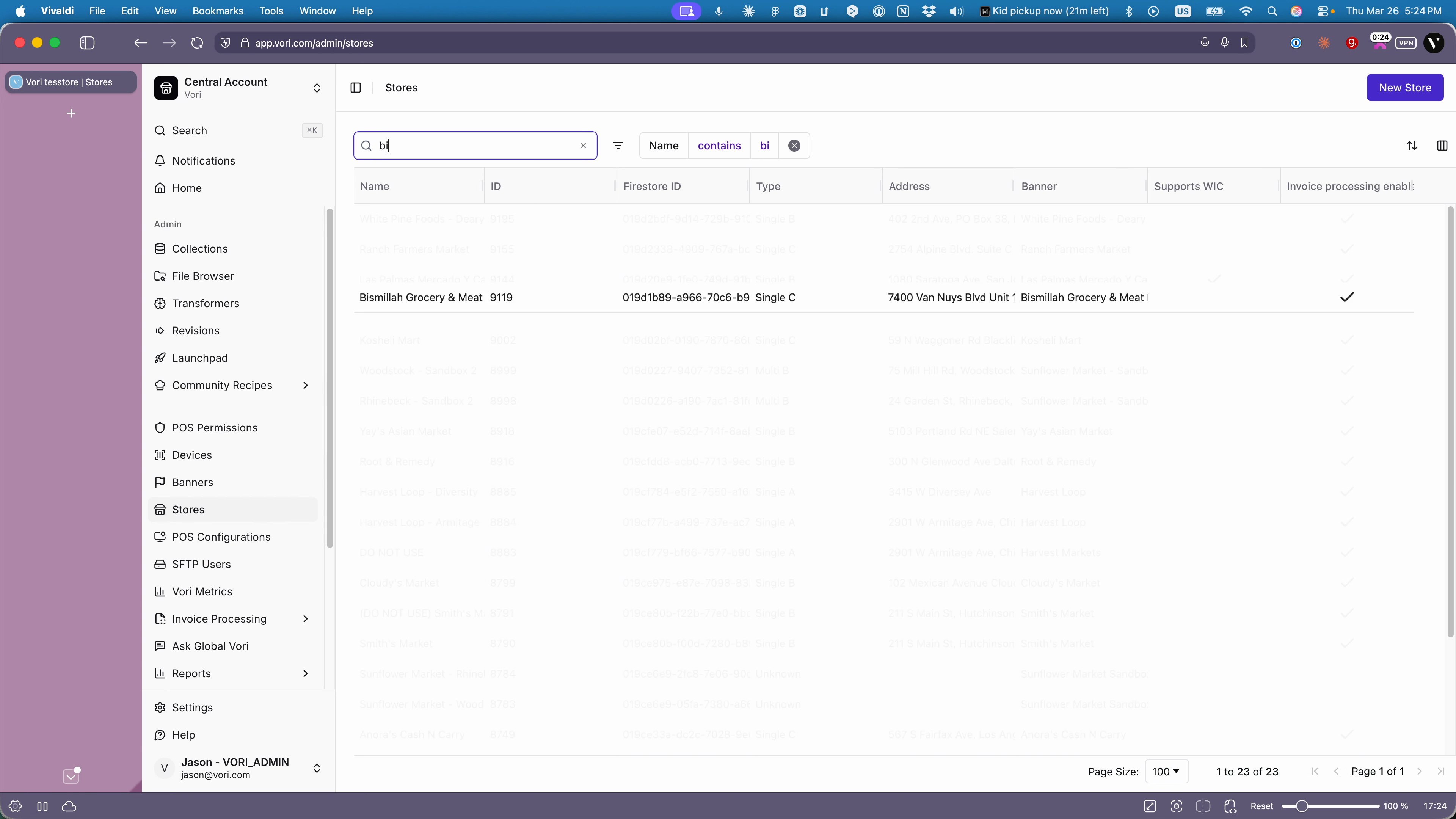The width and height of the screenshot is (1456, 819).
Task: Toggle the Vivaldi panel sidebar button
Action: click(x=87, y=43)
